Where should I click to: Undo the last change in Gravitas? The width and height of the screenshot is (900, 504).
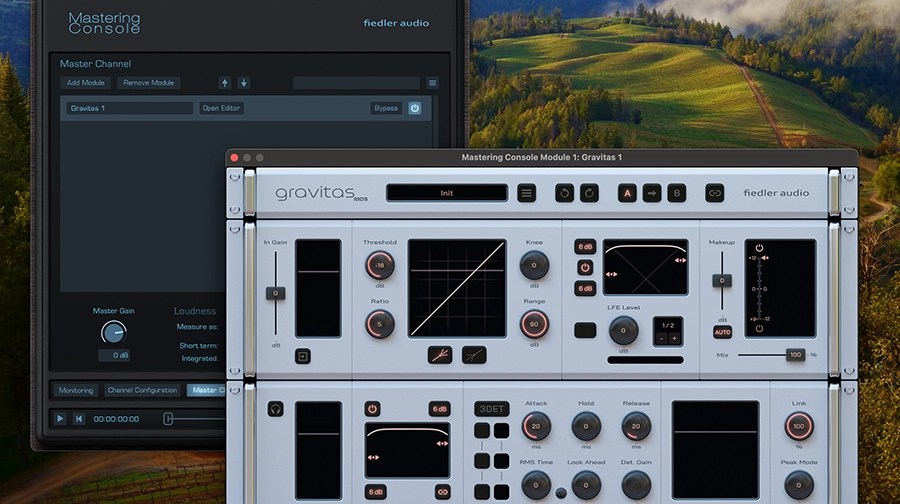pyautogui.click(x=564, y=193)
